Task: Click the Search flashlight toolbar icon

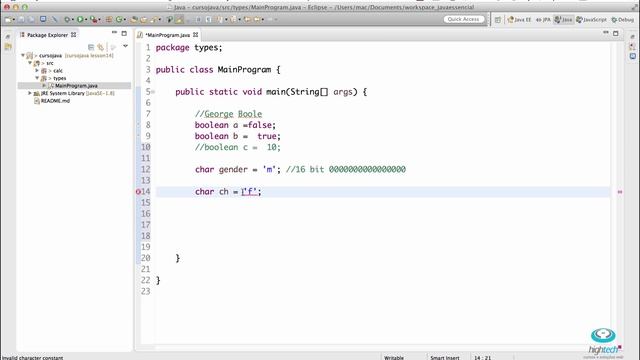Action: 153,20
